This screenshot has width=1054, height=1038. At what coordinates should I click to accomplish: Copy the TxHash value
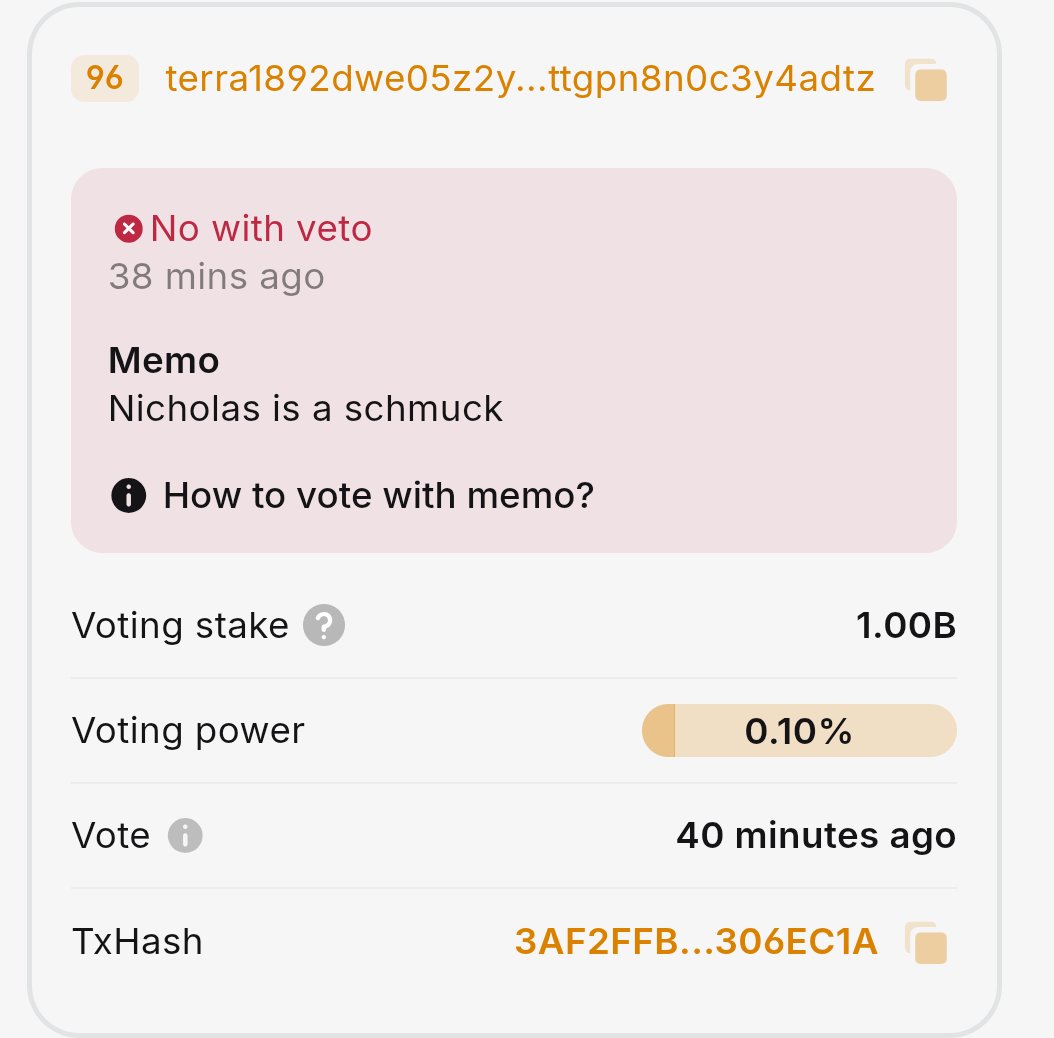[x=926, y=942]
